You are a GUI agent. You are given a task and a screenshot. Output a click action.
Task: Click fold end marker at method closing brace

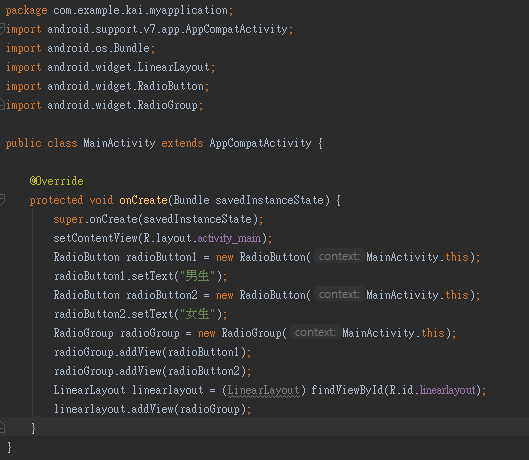tap(2, 428)
